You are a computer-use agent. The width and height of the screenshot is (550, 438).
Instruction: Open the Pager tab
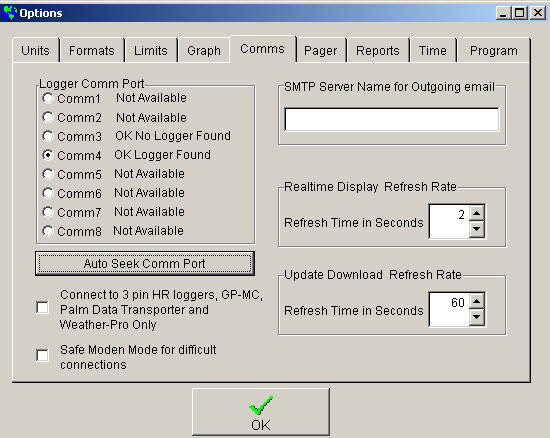pyautogui.click(x=320, y=50)
